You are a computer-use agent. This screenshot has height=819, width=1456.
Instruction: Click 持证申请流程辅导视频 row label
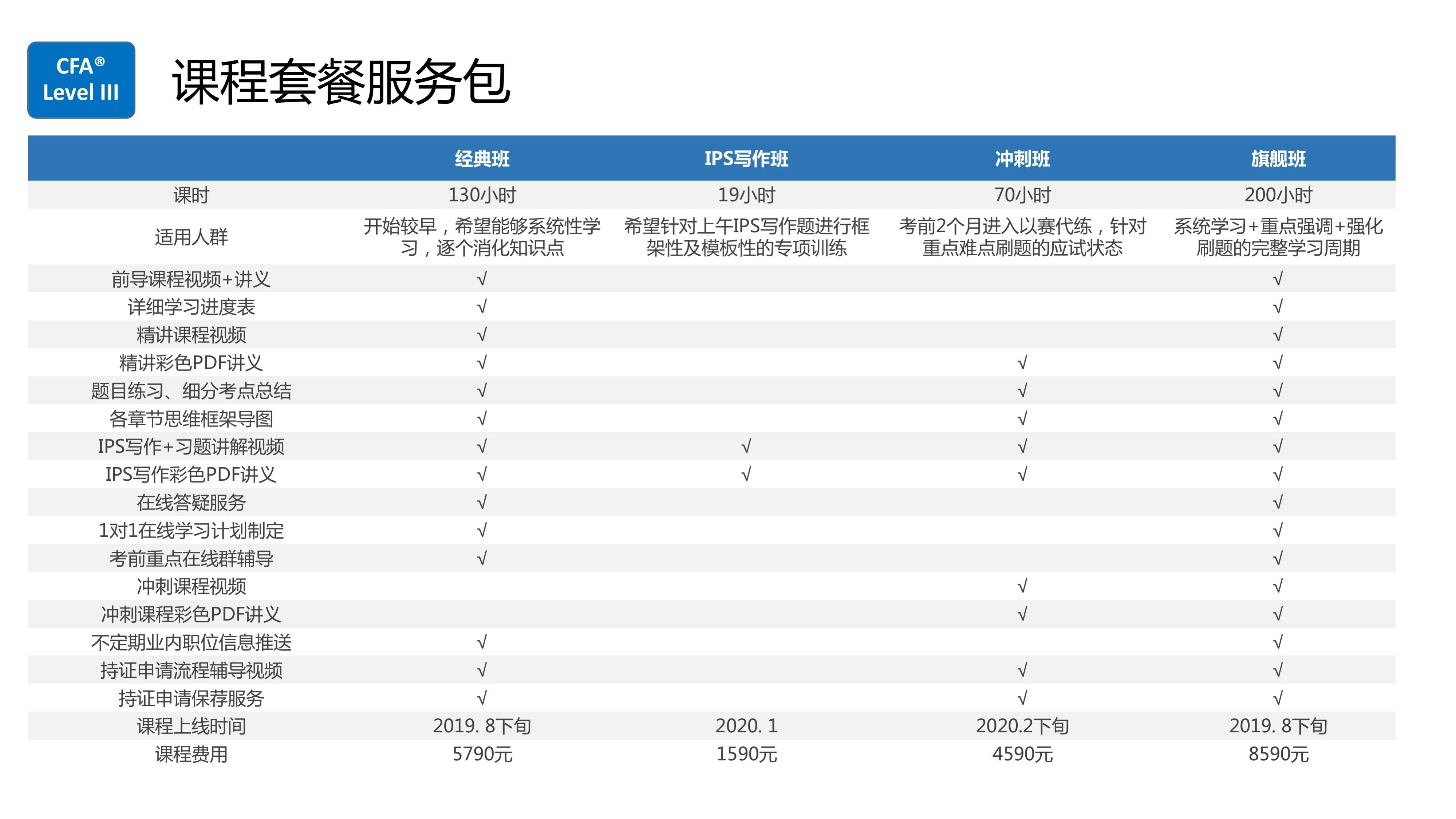[x=191, y=670]
